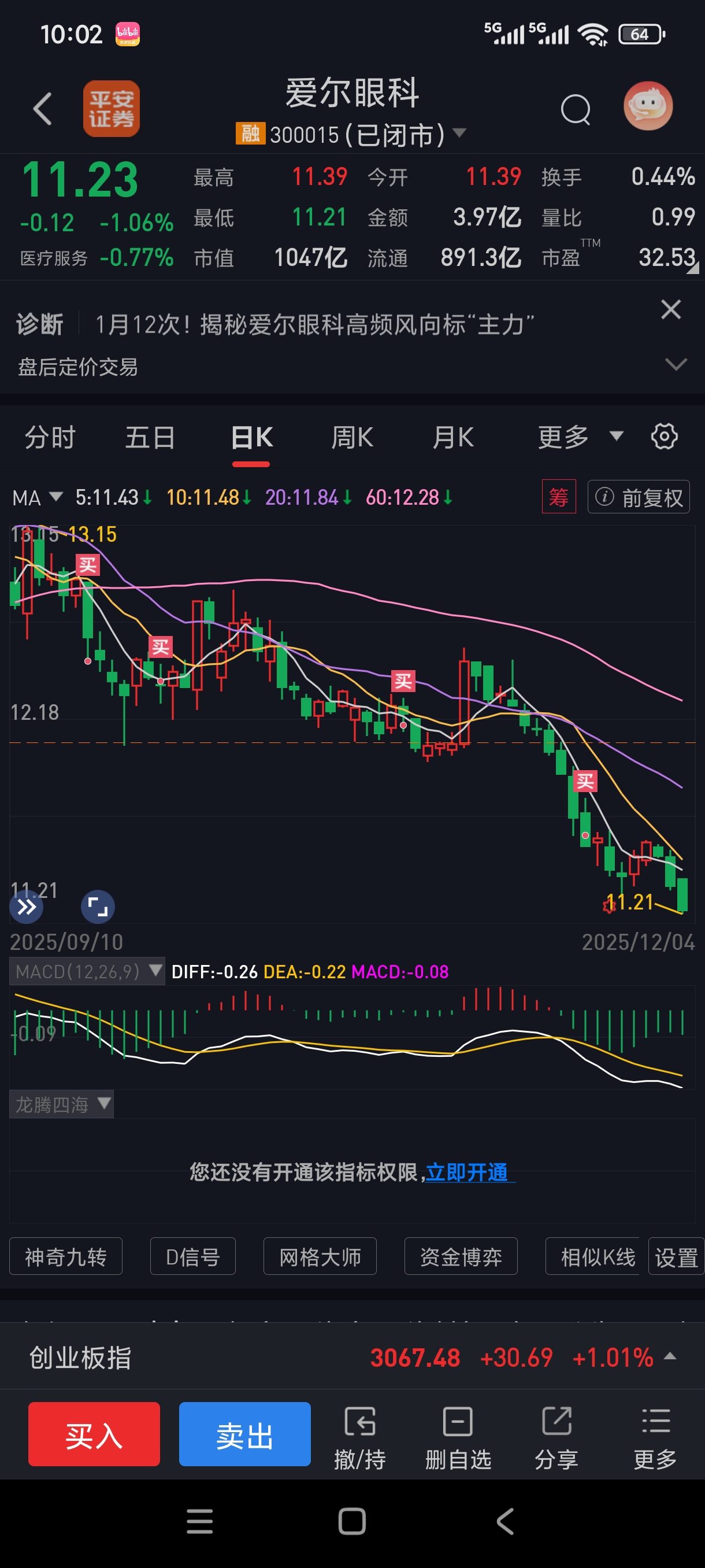The width and height of the screenshot is (705, 1568).
Task: Tap the 换手 0.44% value
Action: coord(663,176)
